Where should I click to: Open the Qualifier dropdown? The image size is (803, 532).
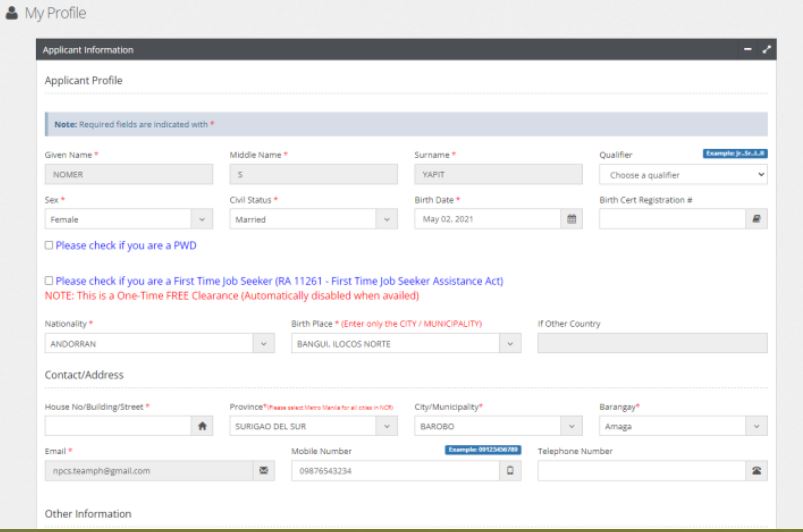pos(683,174)
